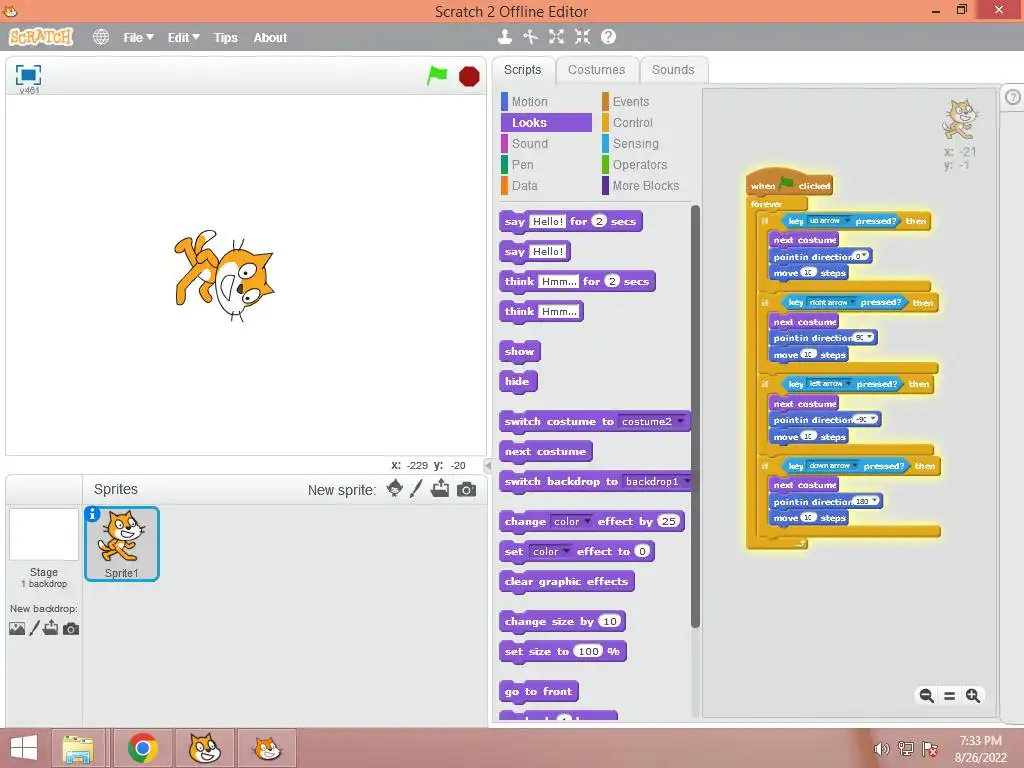1024x768 pixels.
Task: Switch to the Sounds tab
Action: pyautogui.click(x=673, y=70)
